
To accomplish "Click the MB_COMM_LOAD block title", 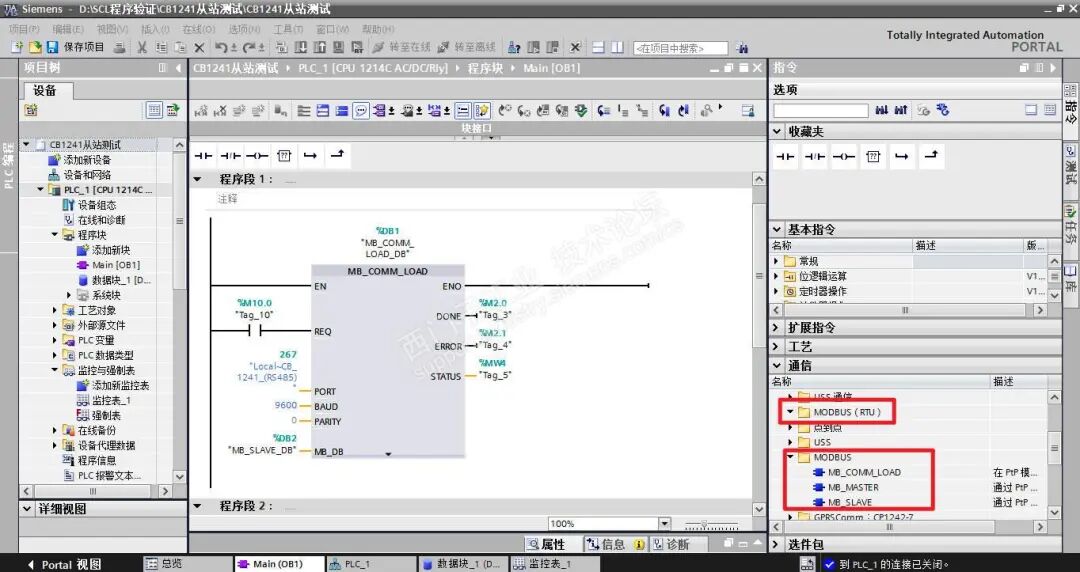I will pos(388,272).
